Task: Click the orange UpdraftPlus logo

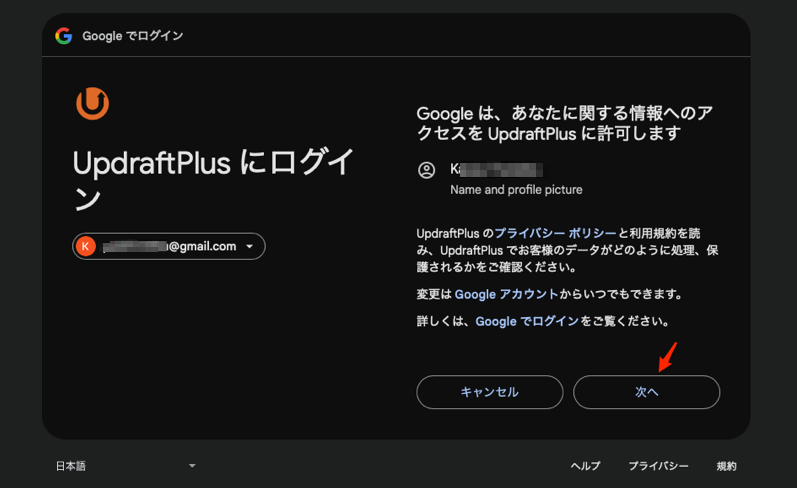Action: [92, 103]
